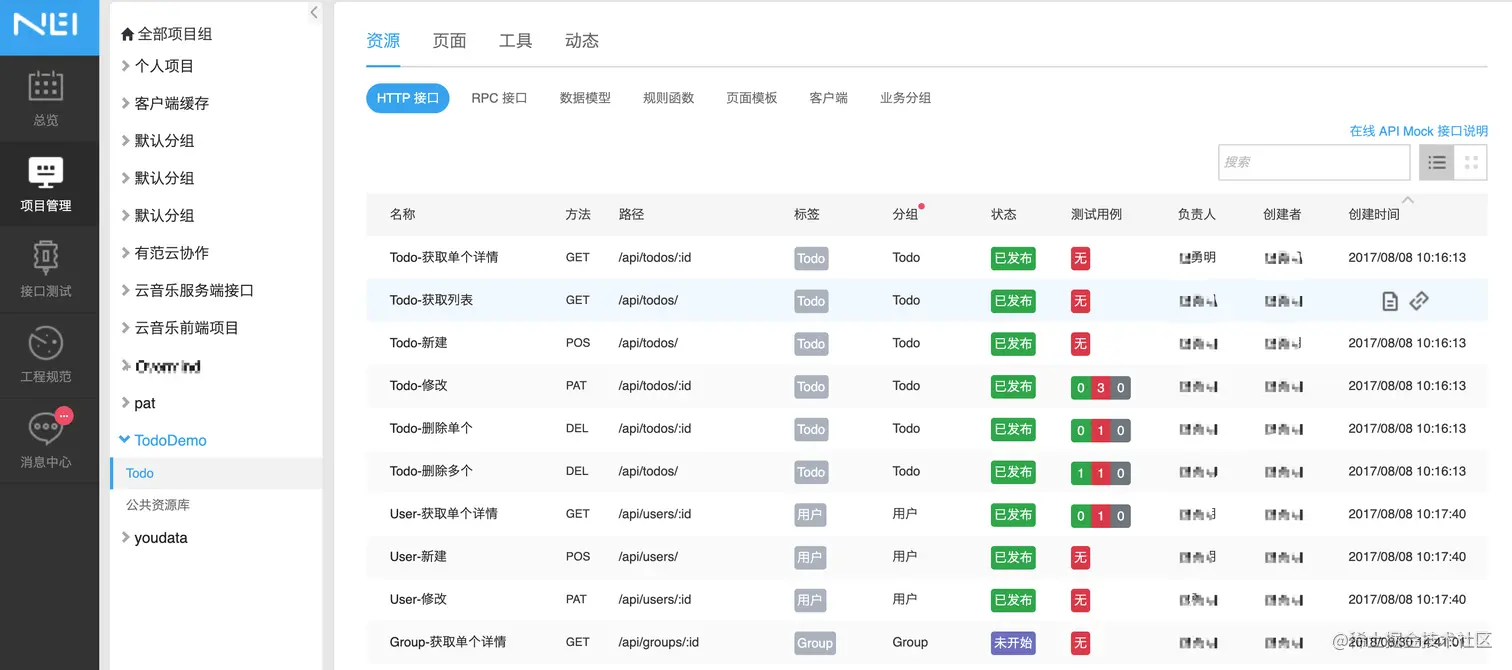Click the Group tag label
Screen dimensions: 1512x670
point(814,643)
